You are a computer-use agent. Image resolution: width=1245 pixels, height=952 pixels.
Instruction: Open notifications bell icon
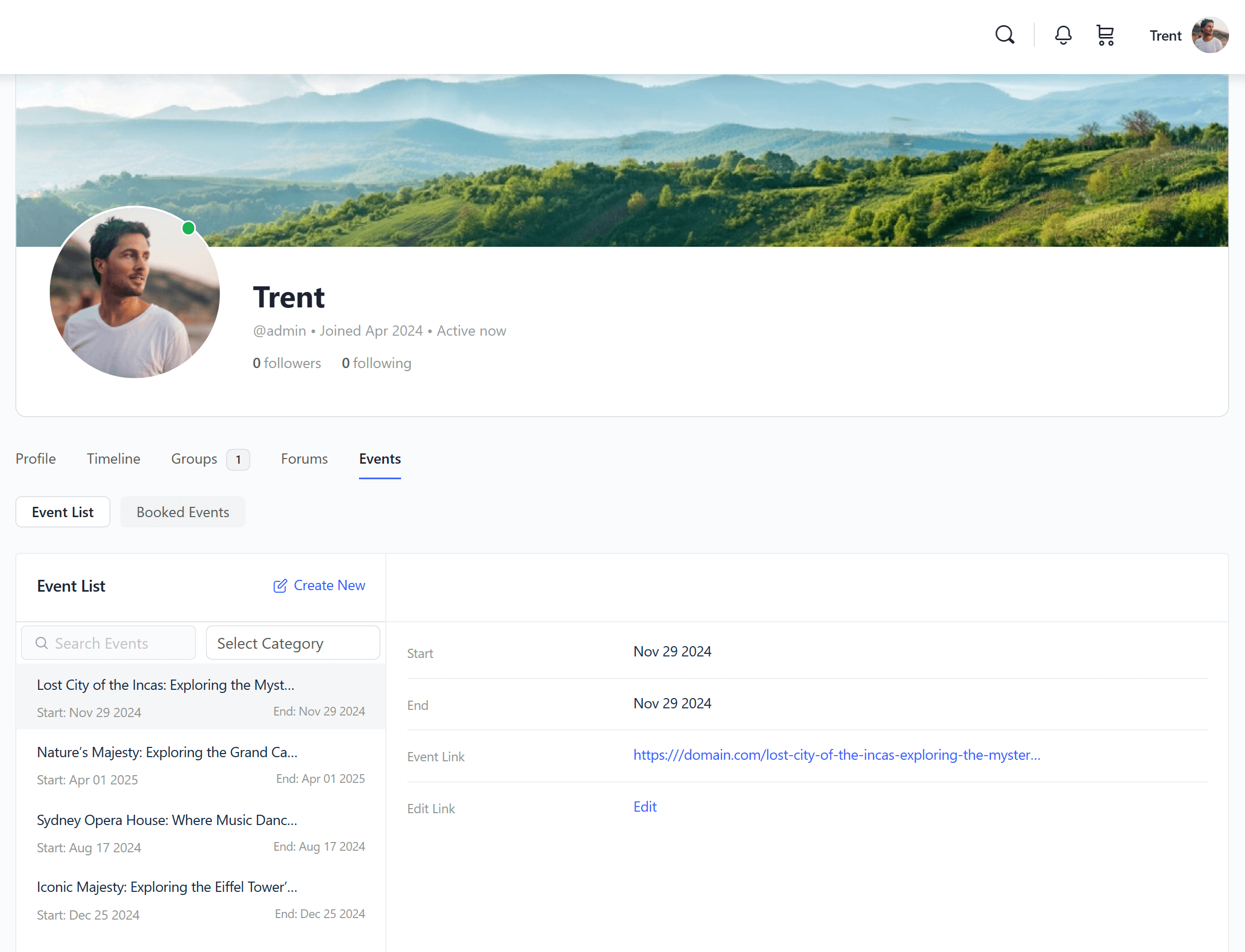click(1063, 35)
